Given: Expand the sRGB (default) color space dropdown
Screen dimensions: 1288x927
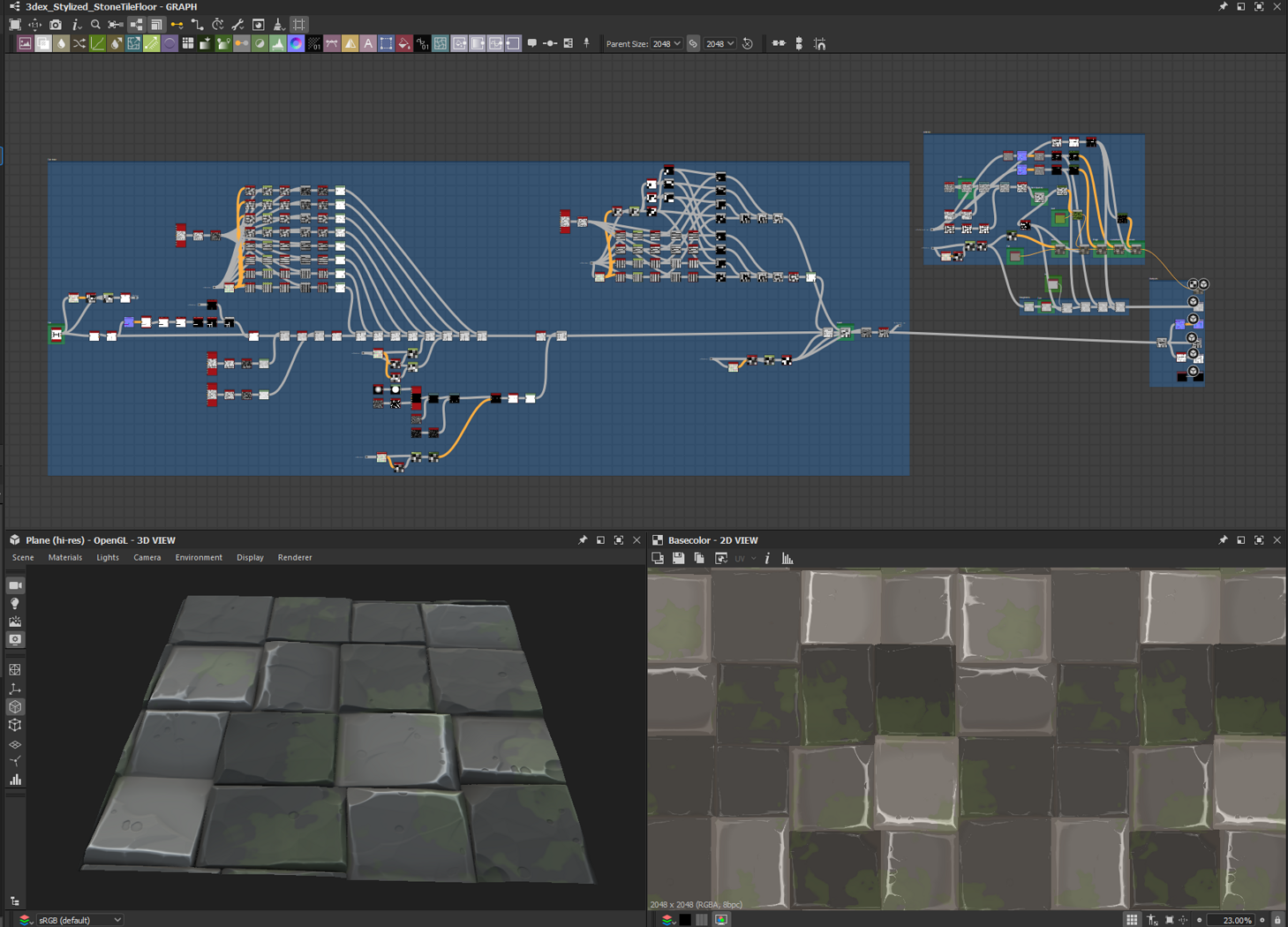Looking at the screenshot, I should [79, 920].
